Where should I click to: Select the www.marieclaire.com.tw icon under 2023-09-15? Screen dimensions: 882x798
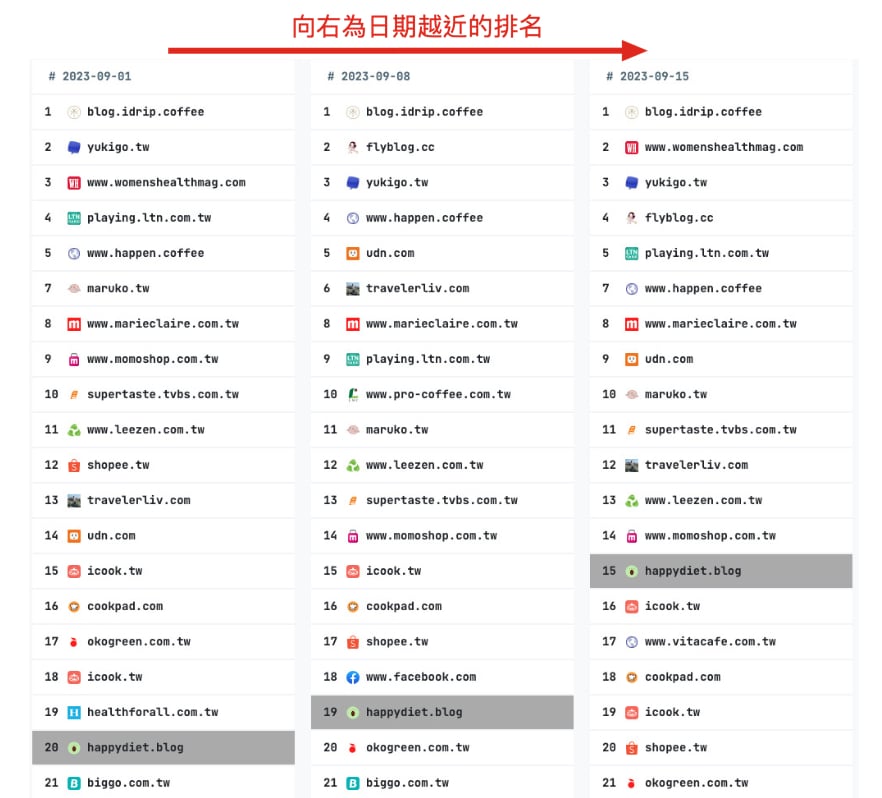tap(632, 324)
